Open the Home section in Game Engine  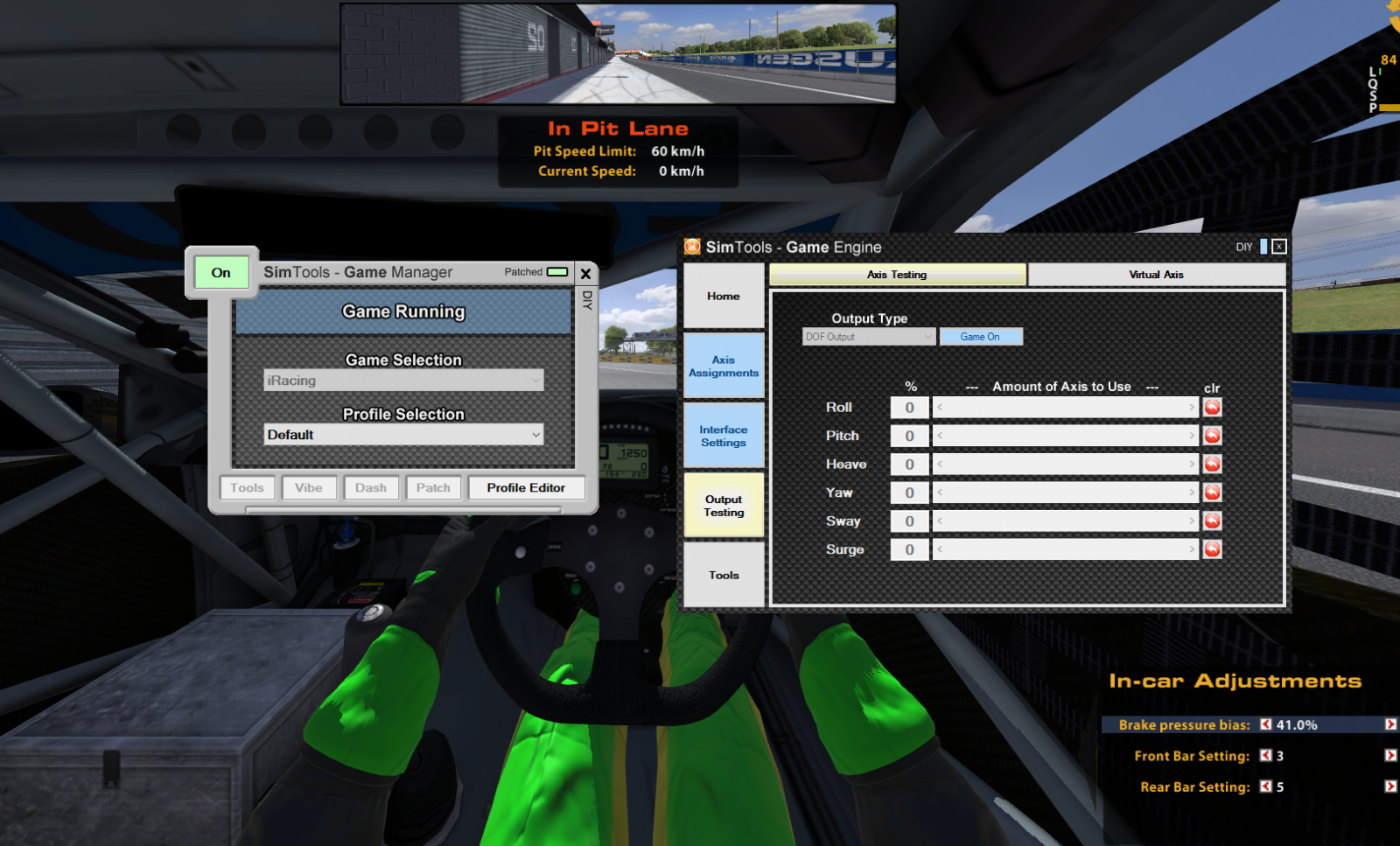[x=724, y=297]
